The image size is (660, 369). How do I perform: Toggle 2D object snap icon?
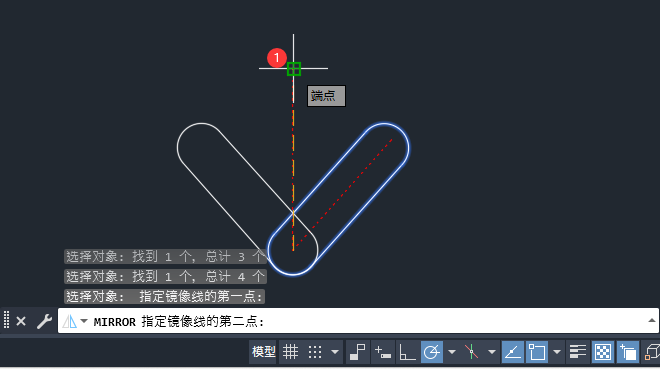pyautogui.click(x=537, y=352)
